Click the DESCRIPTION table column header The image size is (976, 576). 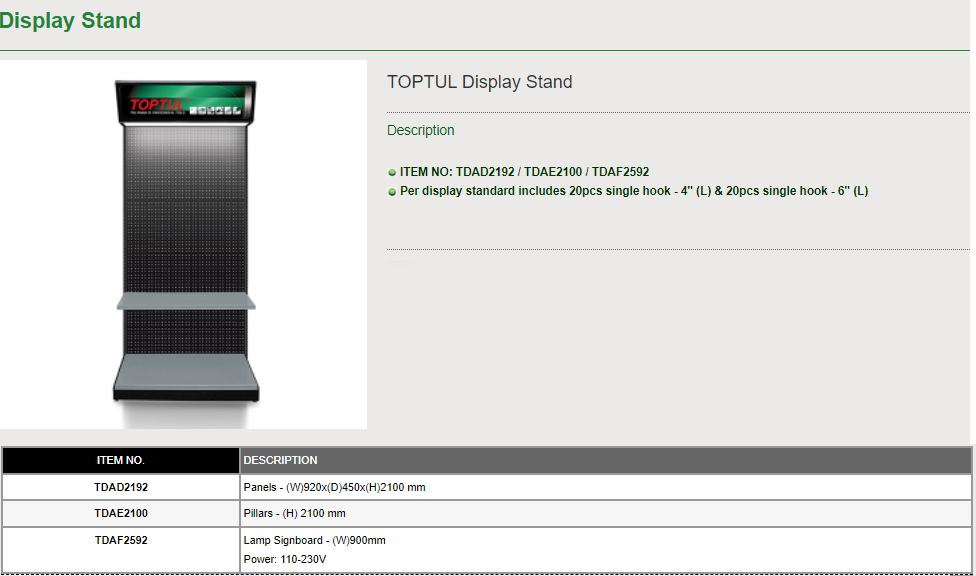(606, 460)
